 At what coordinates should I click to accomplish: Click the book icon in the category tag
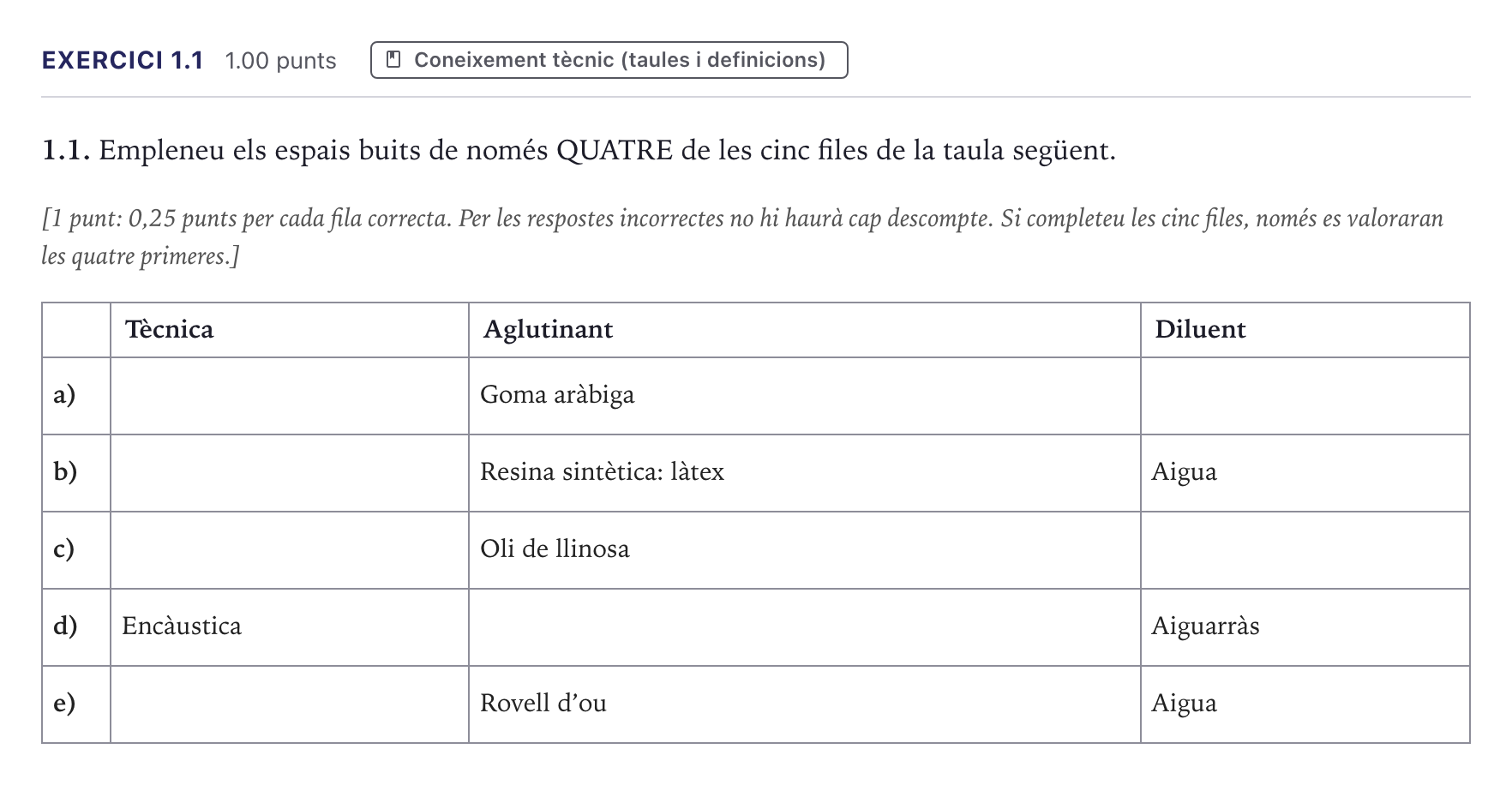click(393, 60)
